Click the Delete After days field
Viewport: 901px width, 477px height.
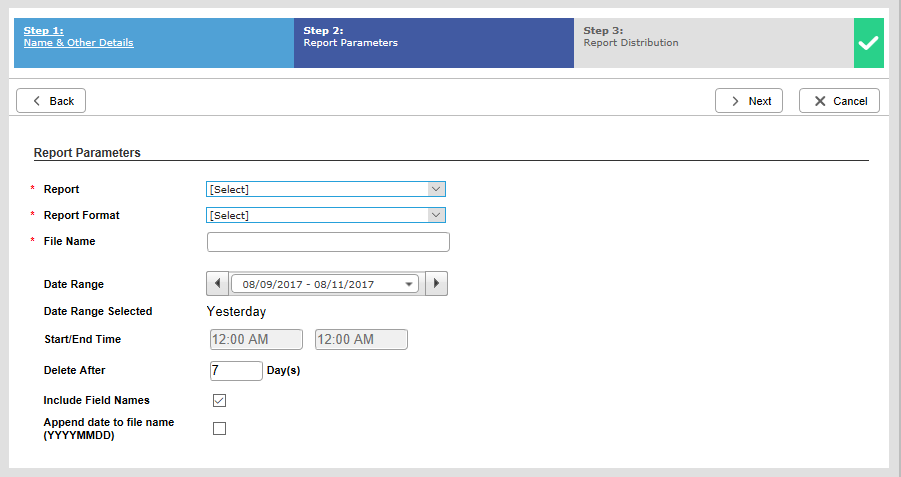click(x=236, y=371)
